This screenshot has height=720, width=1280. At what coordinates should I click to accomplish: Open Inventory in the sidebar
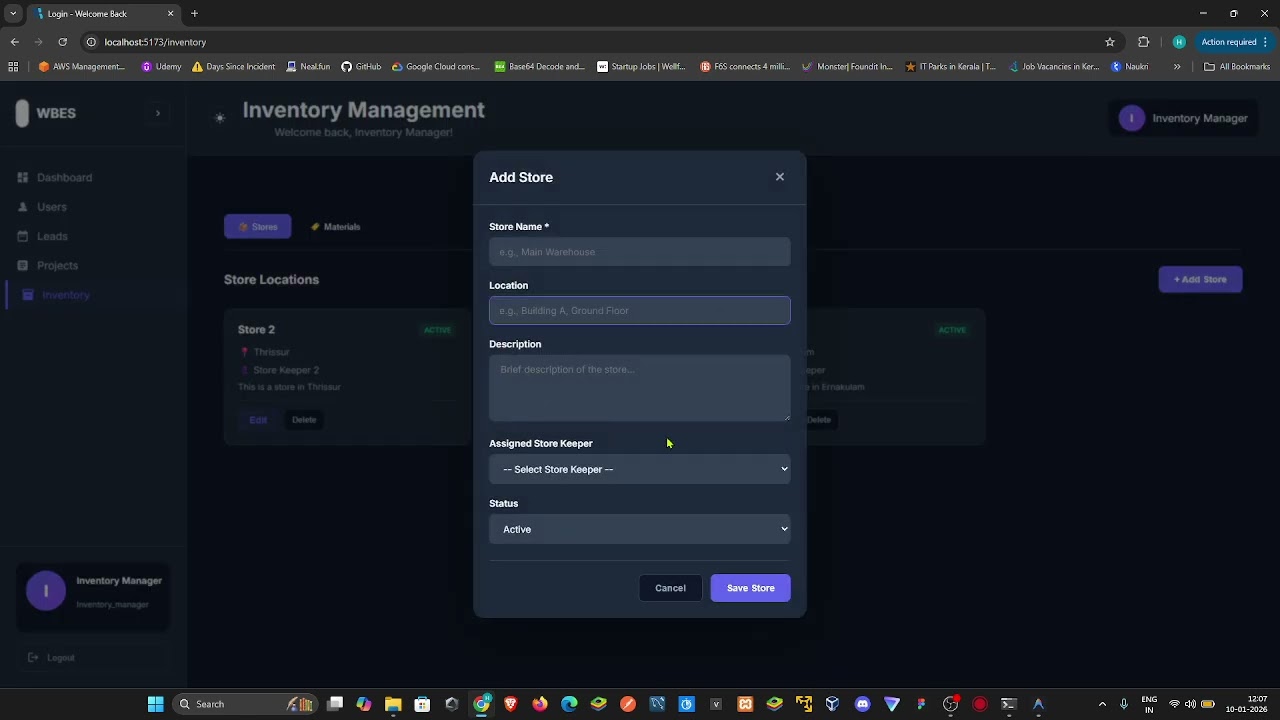[66, 295]
